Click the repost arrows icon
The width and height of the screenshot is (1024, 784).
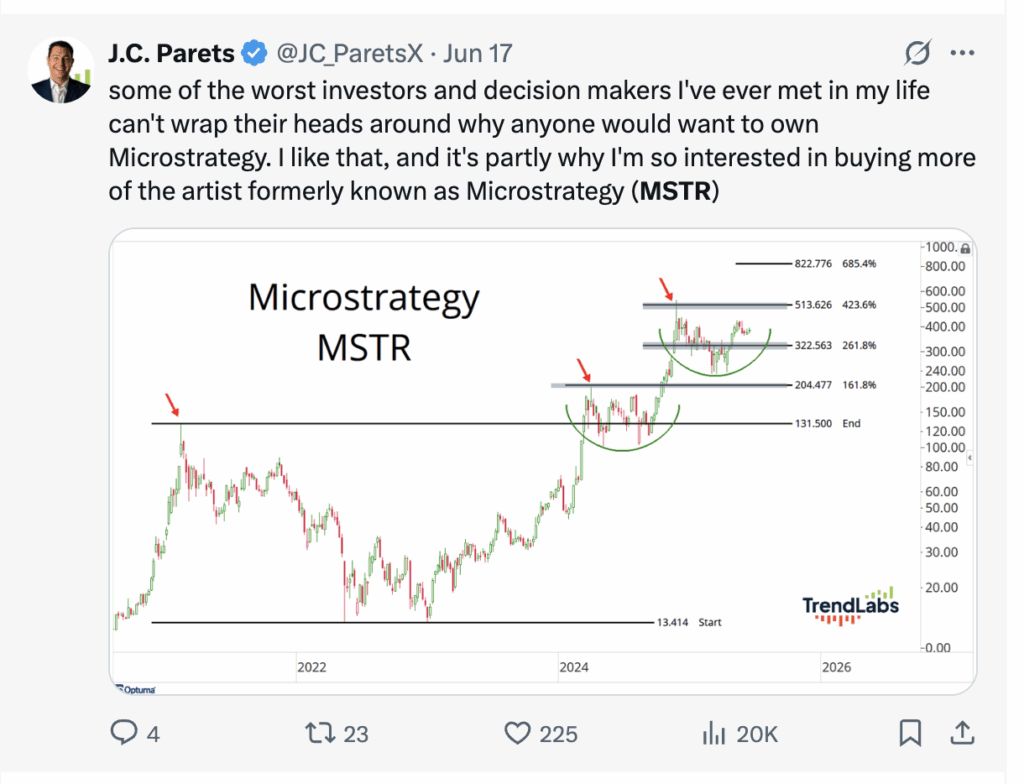point(321,732)
